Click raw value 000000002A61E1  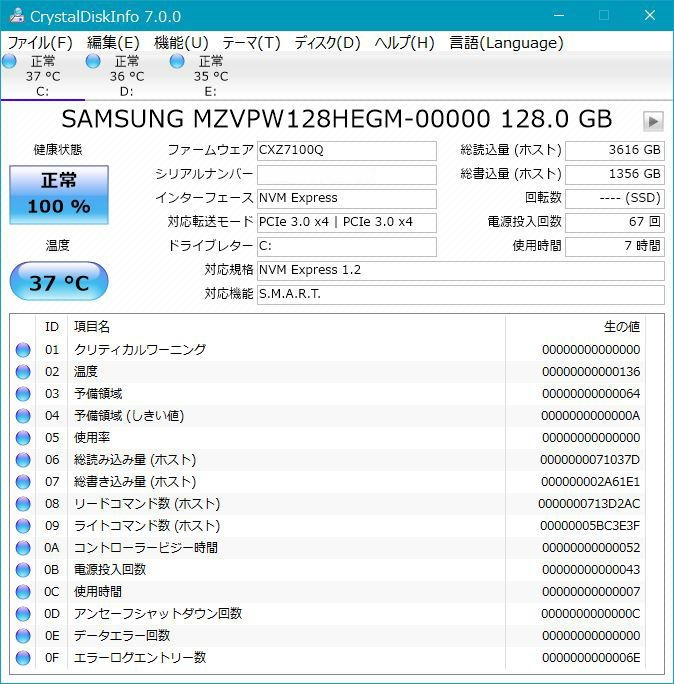point(591,482)
